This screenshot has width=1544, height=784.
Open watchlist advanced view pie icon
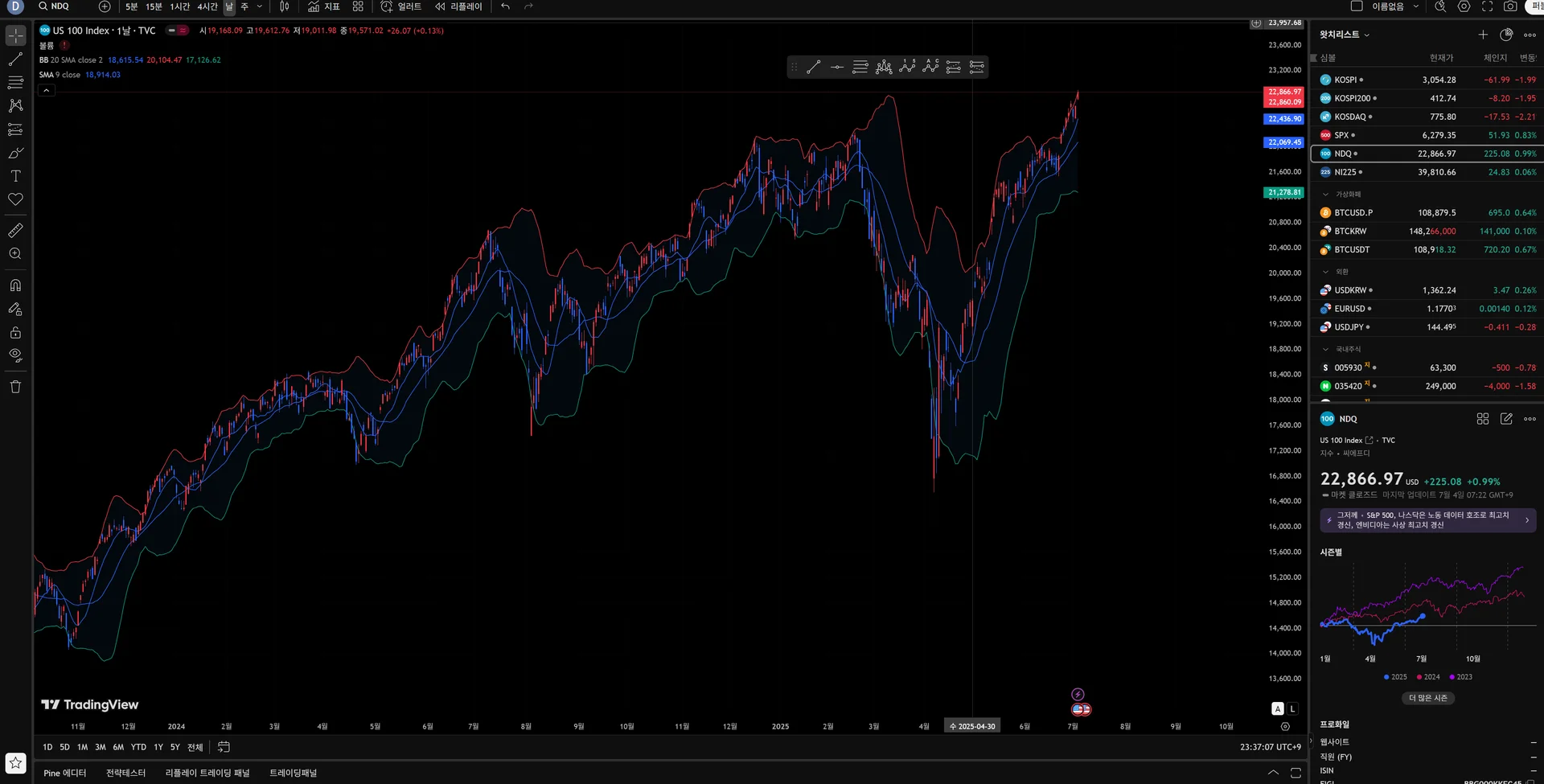(x=1506, y=35)
